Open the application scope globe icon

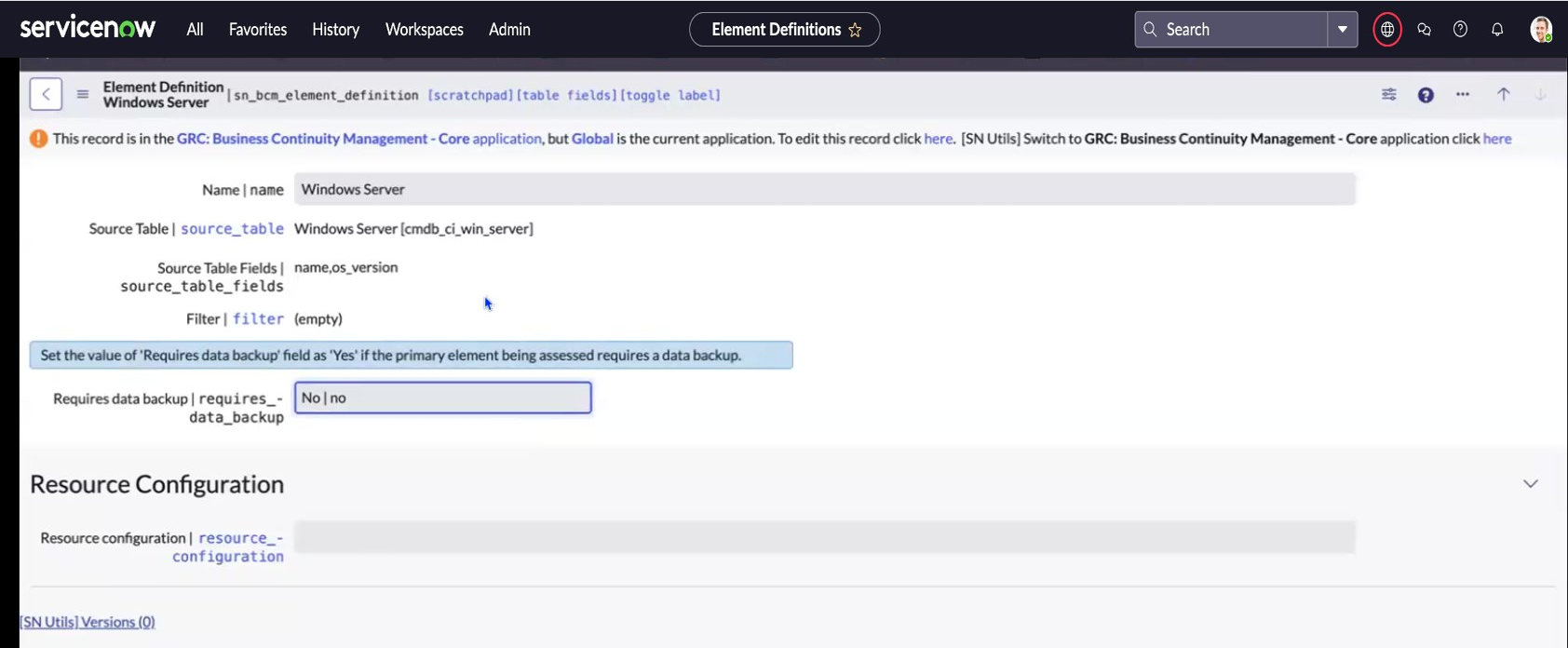1387,30
